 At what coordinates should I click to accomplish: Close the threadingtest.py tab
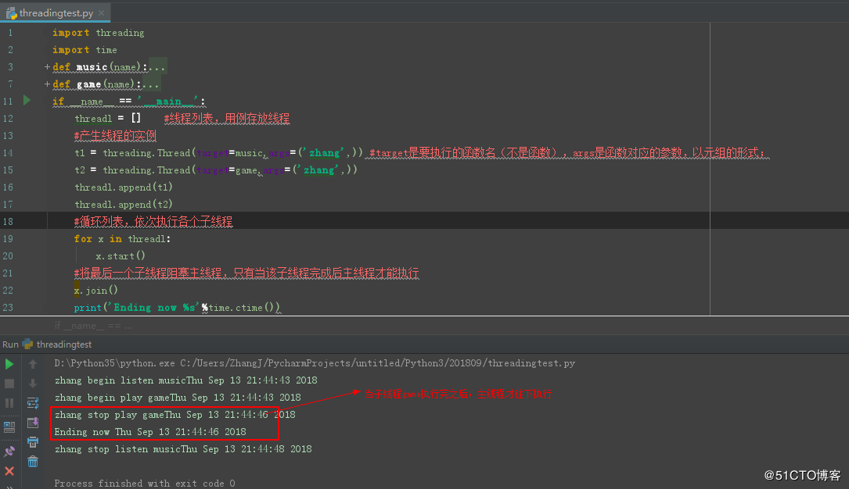point(101,13)
